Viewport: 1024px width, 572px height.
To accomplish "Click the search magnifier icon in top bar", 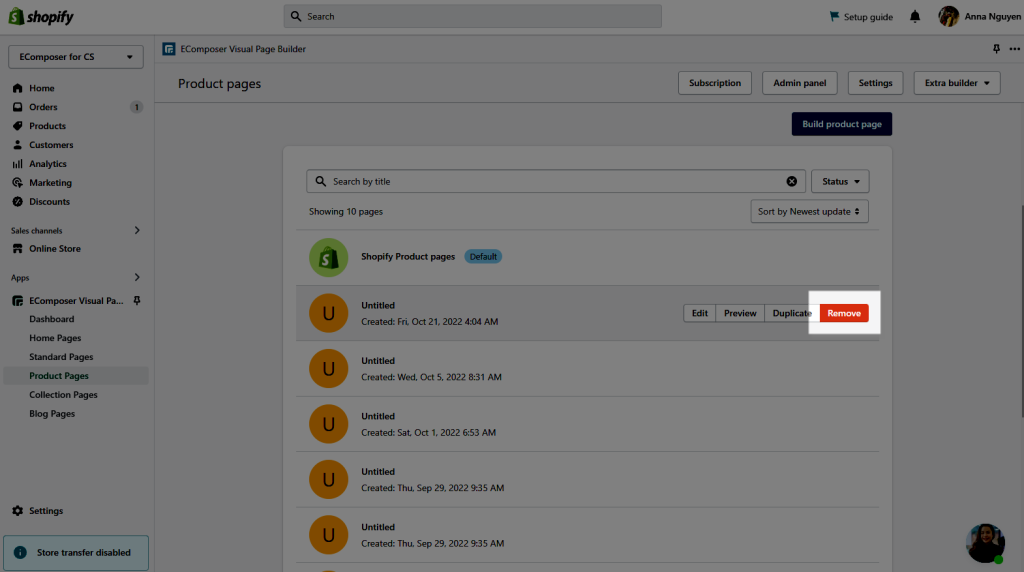I will (x=296, y=16).
